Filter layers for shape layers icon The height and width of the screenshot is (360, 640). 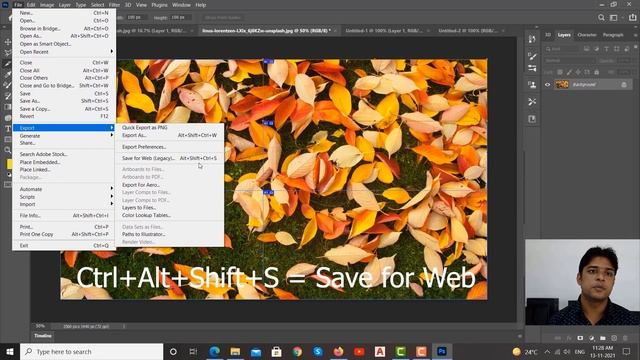pos(616,49)
